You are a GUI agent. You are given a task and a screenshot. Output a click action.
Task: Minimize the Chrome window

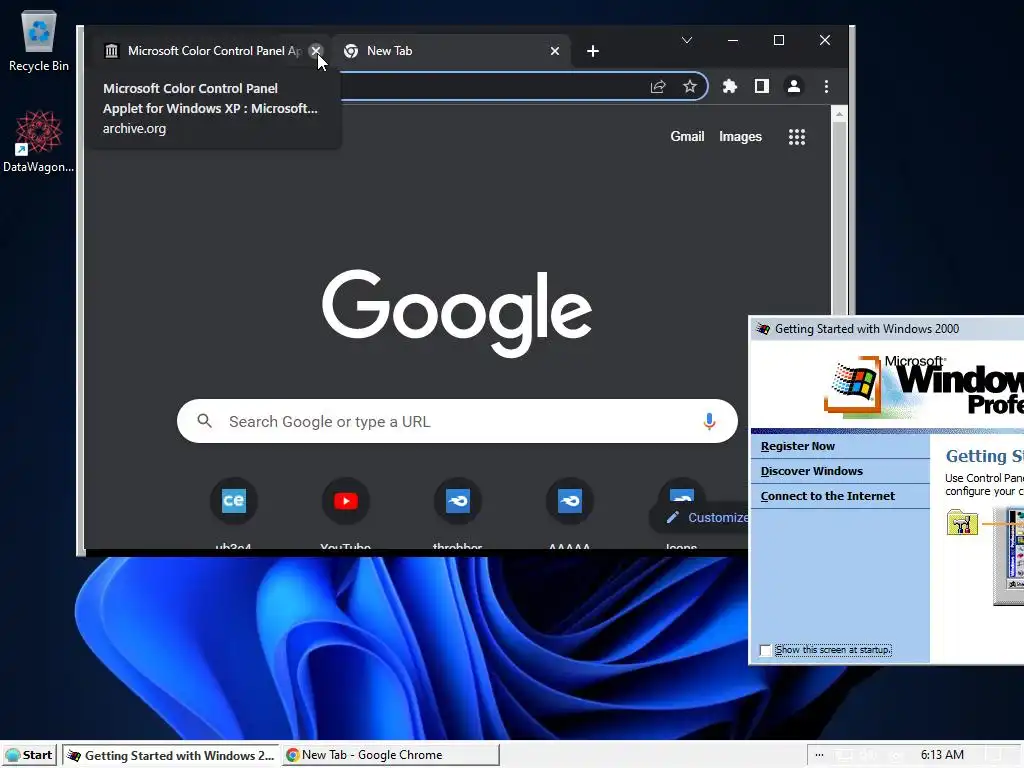click(x=733, y=40)
